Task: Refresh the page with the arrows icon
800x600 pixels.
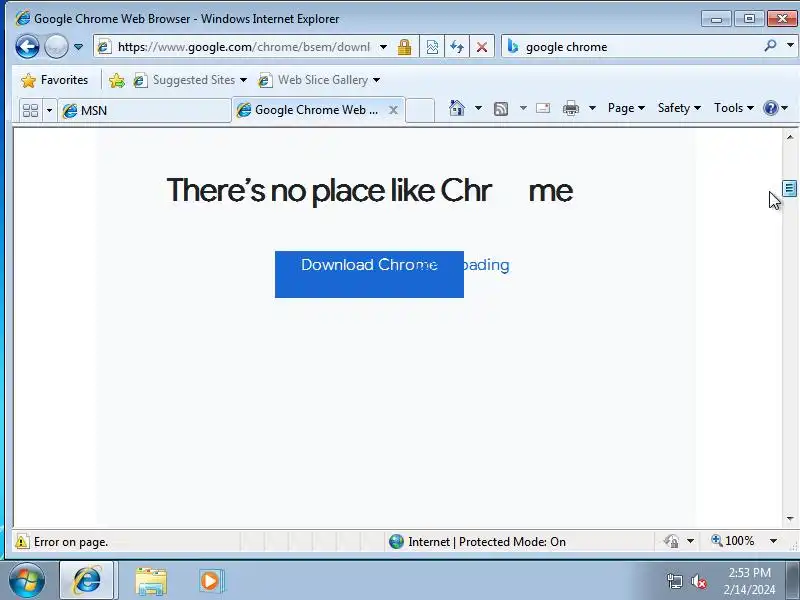Action: 457,47
